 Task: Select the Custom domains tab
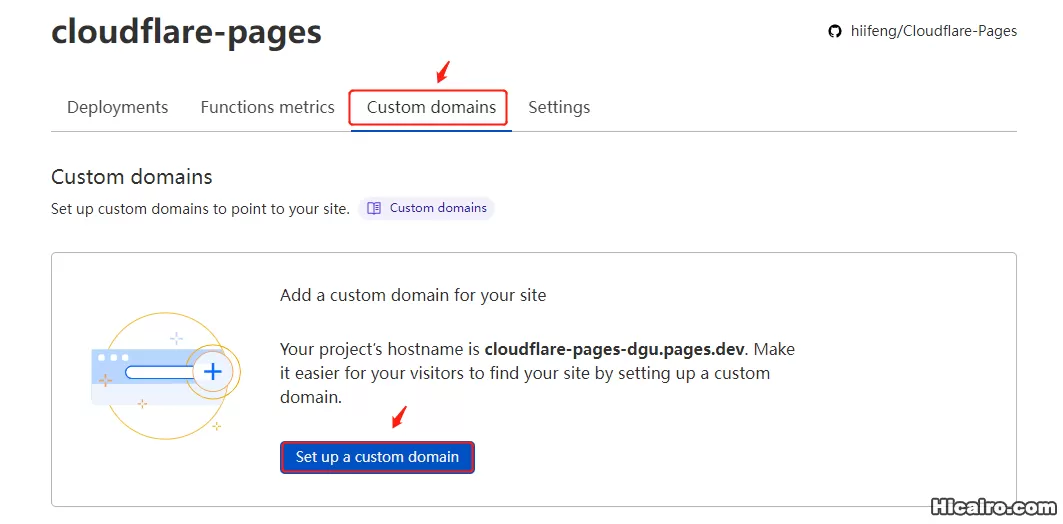431,107
